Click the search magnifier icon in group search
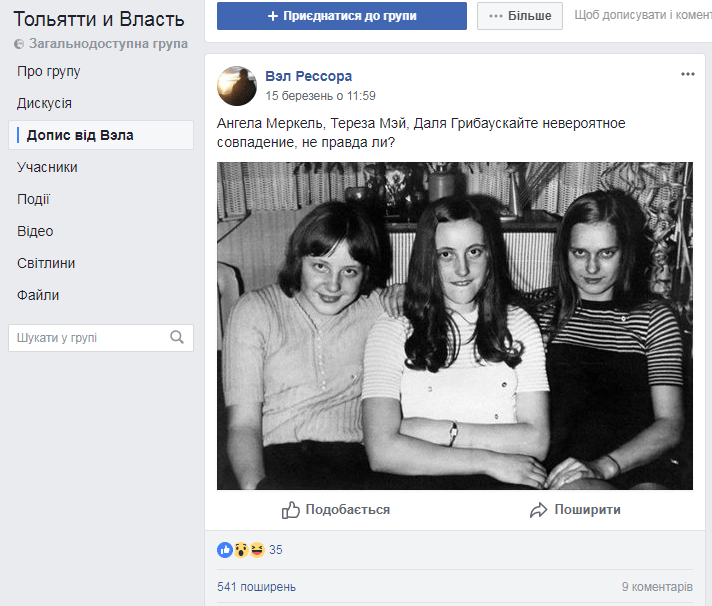 pos(177,338)
